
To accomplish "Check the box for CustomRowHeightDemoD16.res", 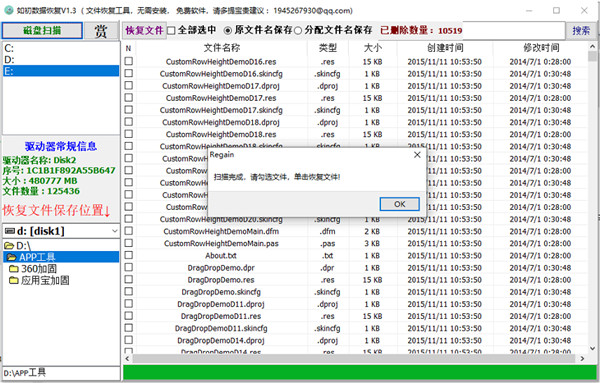I will pyautogui.click(x=129, y=61).
